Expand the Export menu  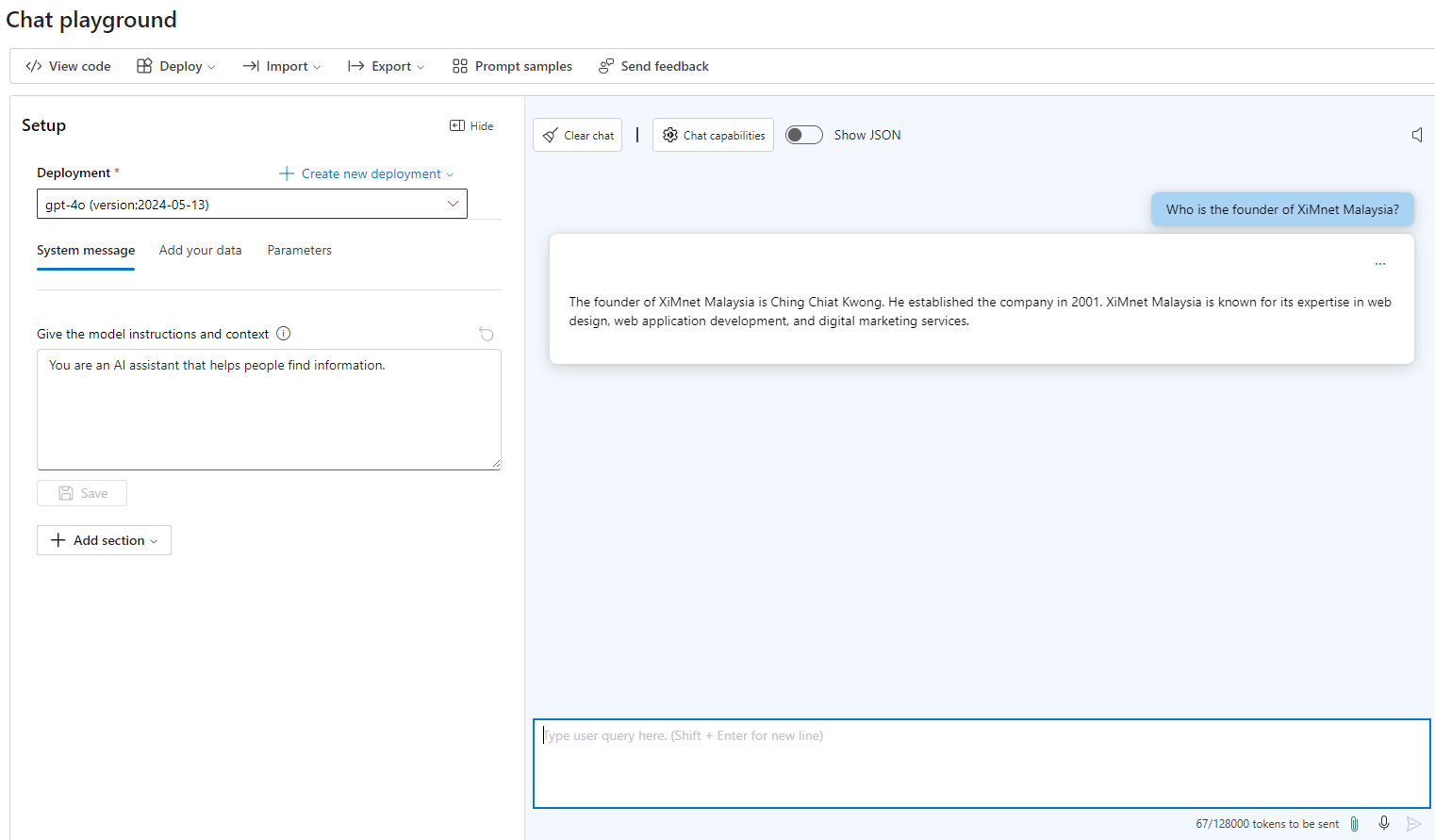[x=386, y=66]
